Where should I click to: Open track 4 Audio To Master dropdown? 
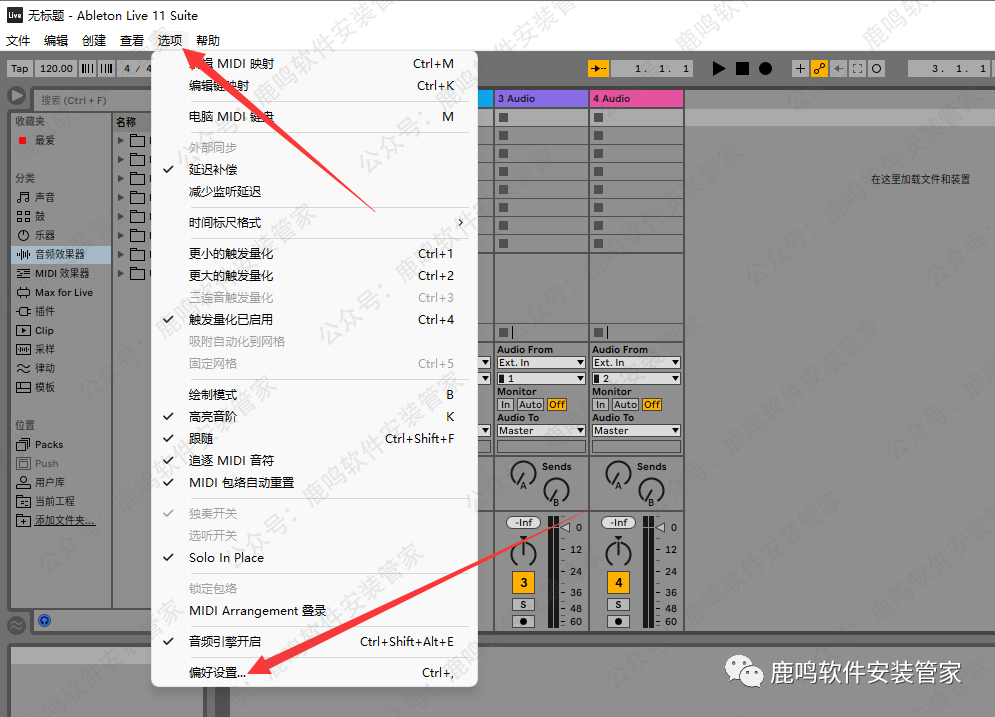[x=636, y=431]
